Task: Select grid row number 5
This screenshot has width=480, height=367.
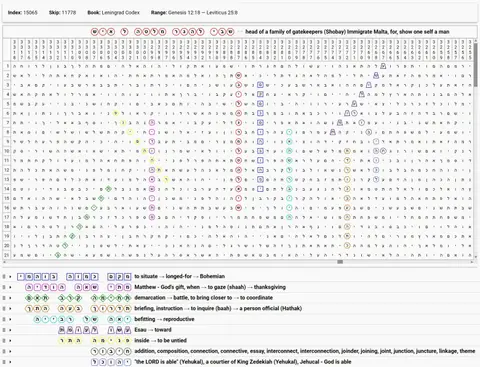Action: point(7,104)
